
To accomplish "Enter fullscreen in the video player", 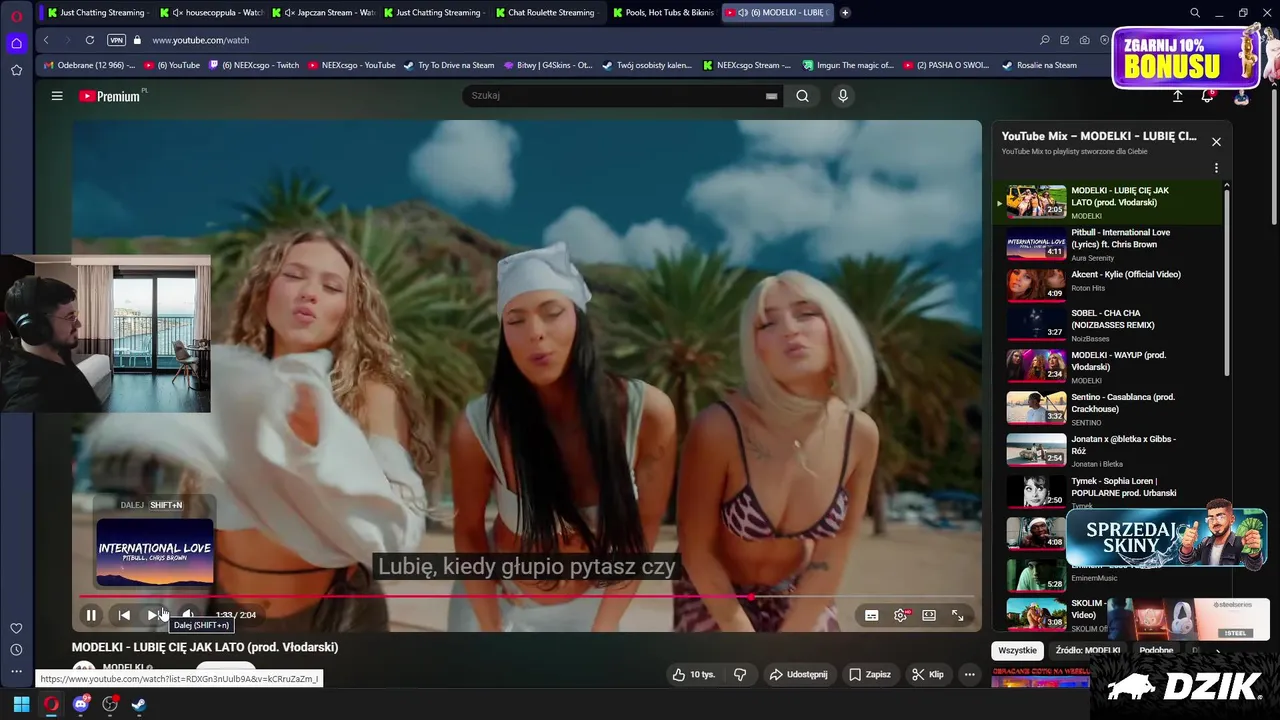I will [x=958, y=615].
